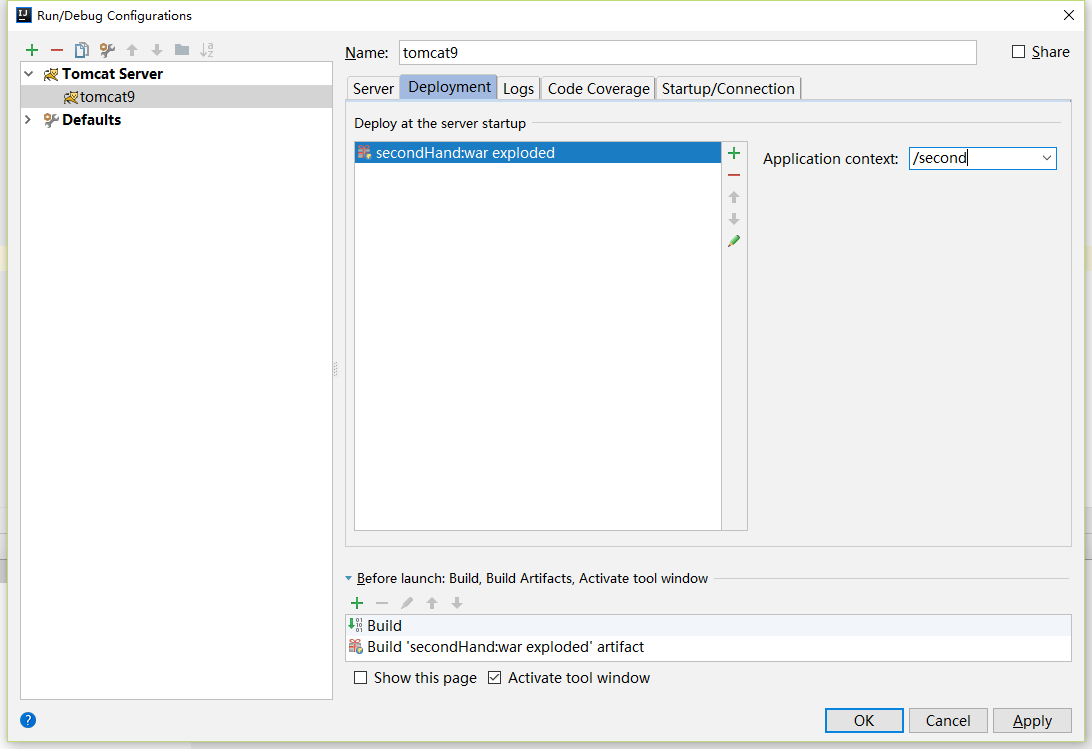
Task: Open the Startup/Connection tab
Action: pos(728,89)
